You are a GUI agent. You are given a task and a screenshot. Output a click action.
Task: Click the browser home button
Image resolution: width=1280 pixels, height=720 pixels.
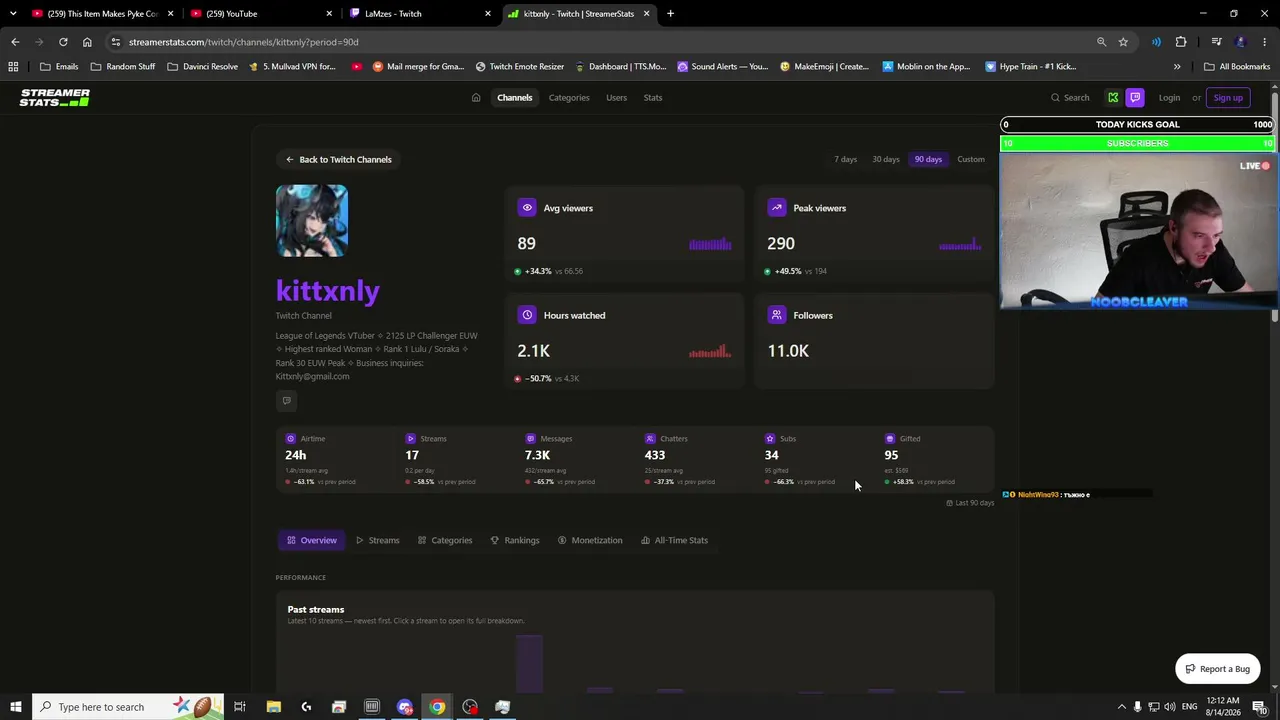click(87, 42)
